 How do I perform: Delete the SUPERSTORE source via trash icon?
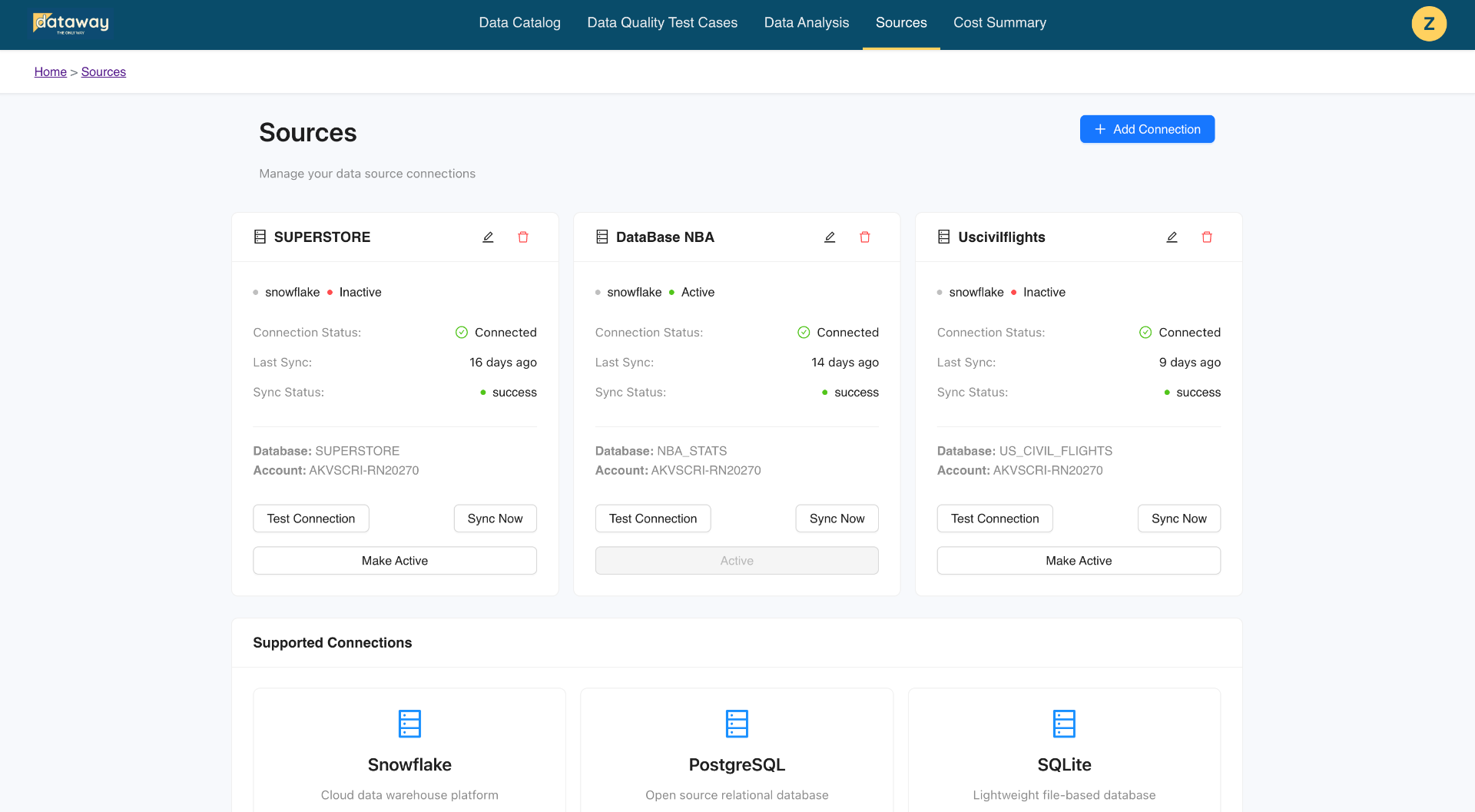tap(523, 237)
